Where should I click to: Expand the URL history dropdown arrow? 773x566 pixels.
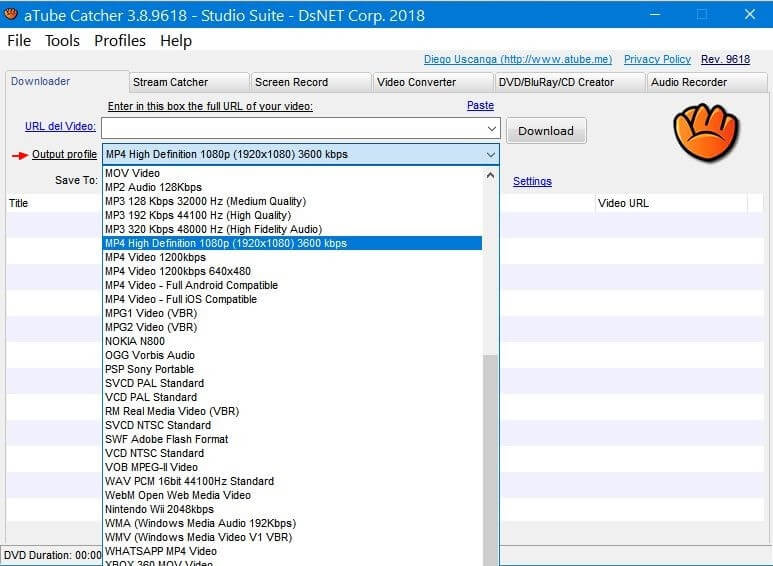(492, 129)
